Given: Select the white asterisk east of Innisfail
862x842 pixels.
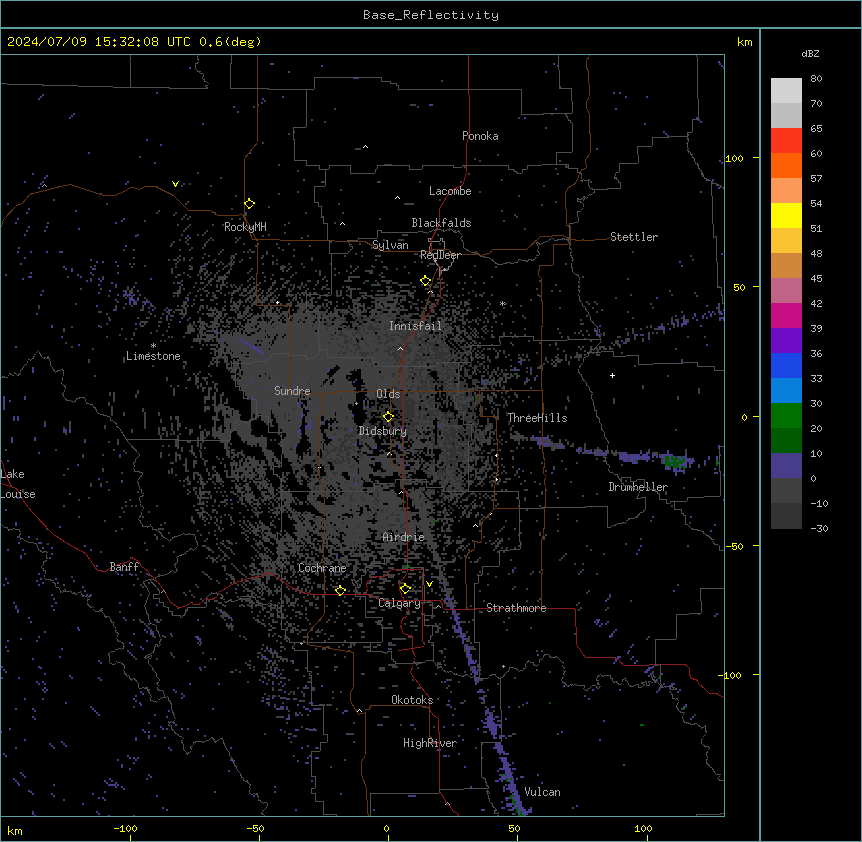Looking at the screenshot, I should pyautogui.click(x=502, y=303).
